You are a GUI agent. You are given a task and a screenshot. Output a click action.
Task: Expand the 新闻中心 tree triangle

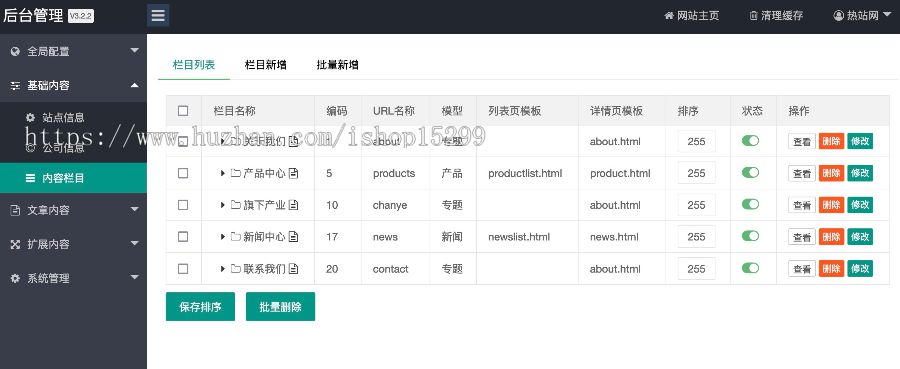point(223,236)
